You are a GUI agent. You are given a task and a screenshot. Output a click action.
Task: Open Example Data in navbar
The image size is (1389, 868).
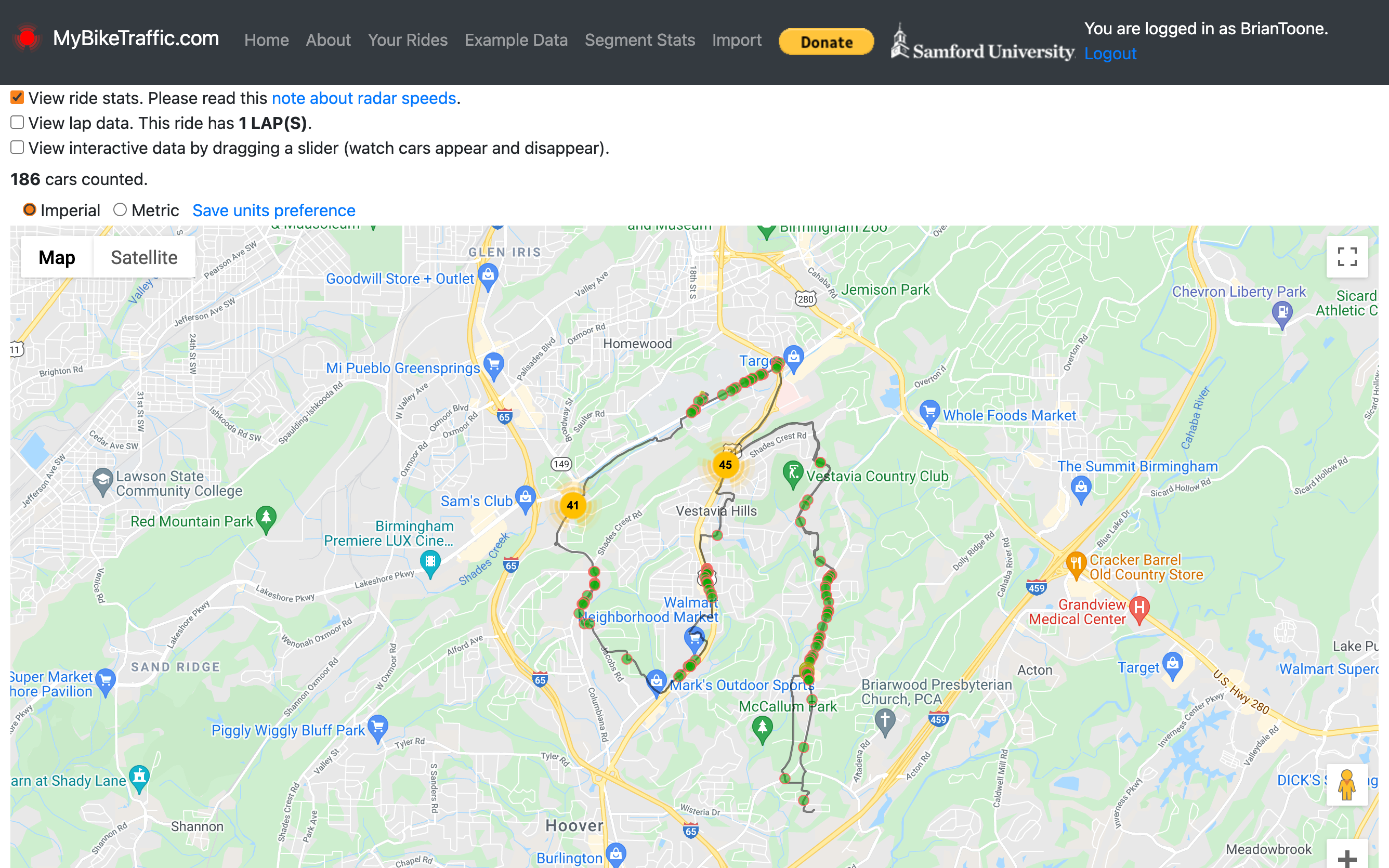516,40
